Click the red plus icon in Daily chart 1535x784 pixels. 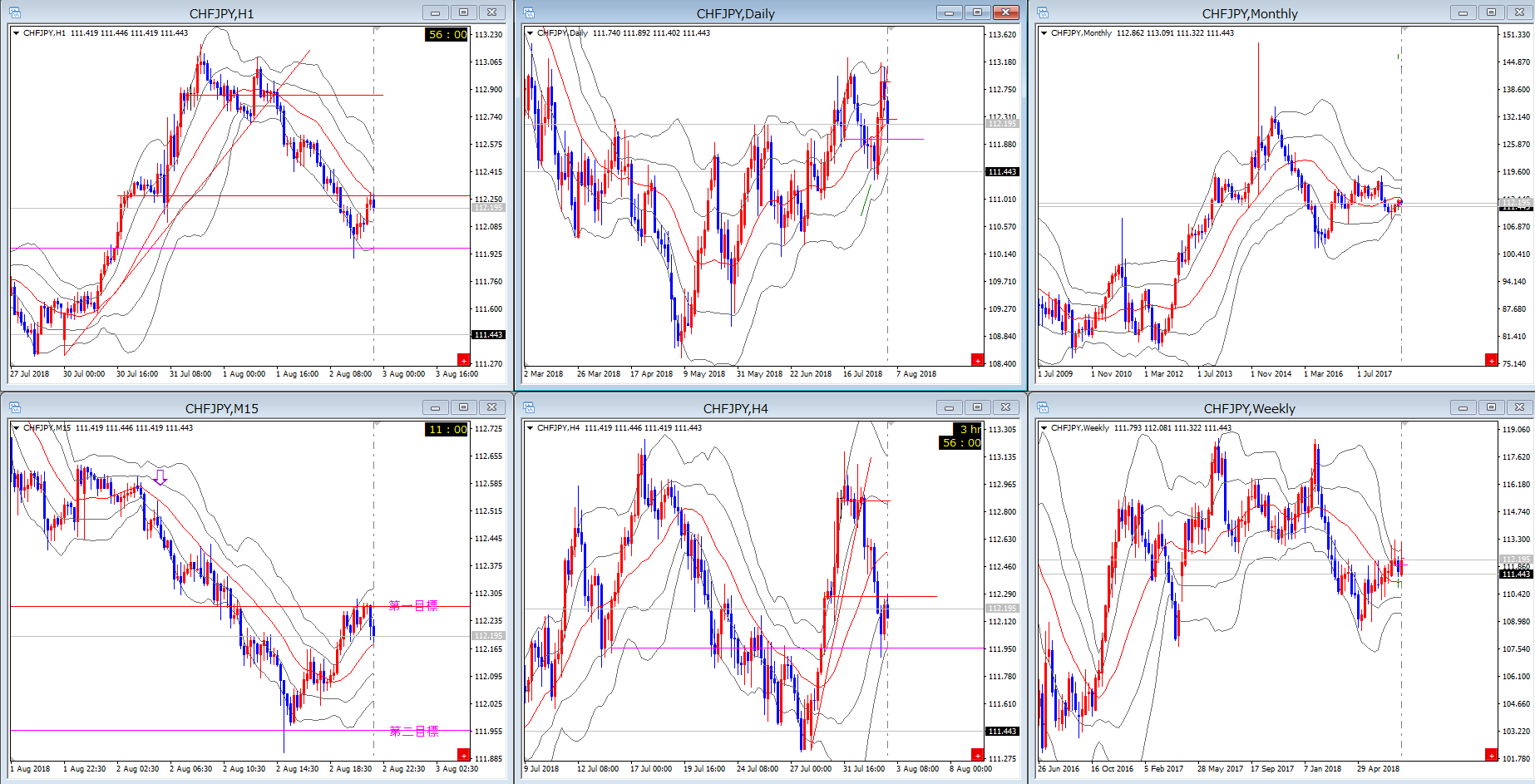977,359
